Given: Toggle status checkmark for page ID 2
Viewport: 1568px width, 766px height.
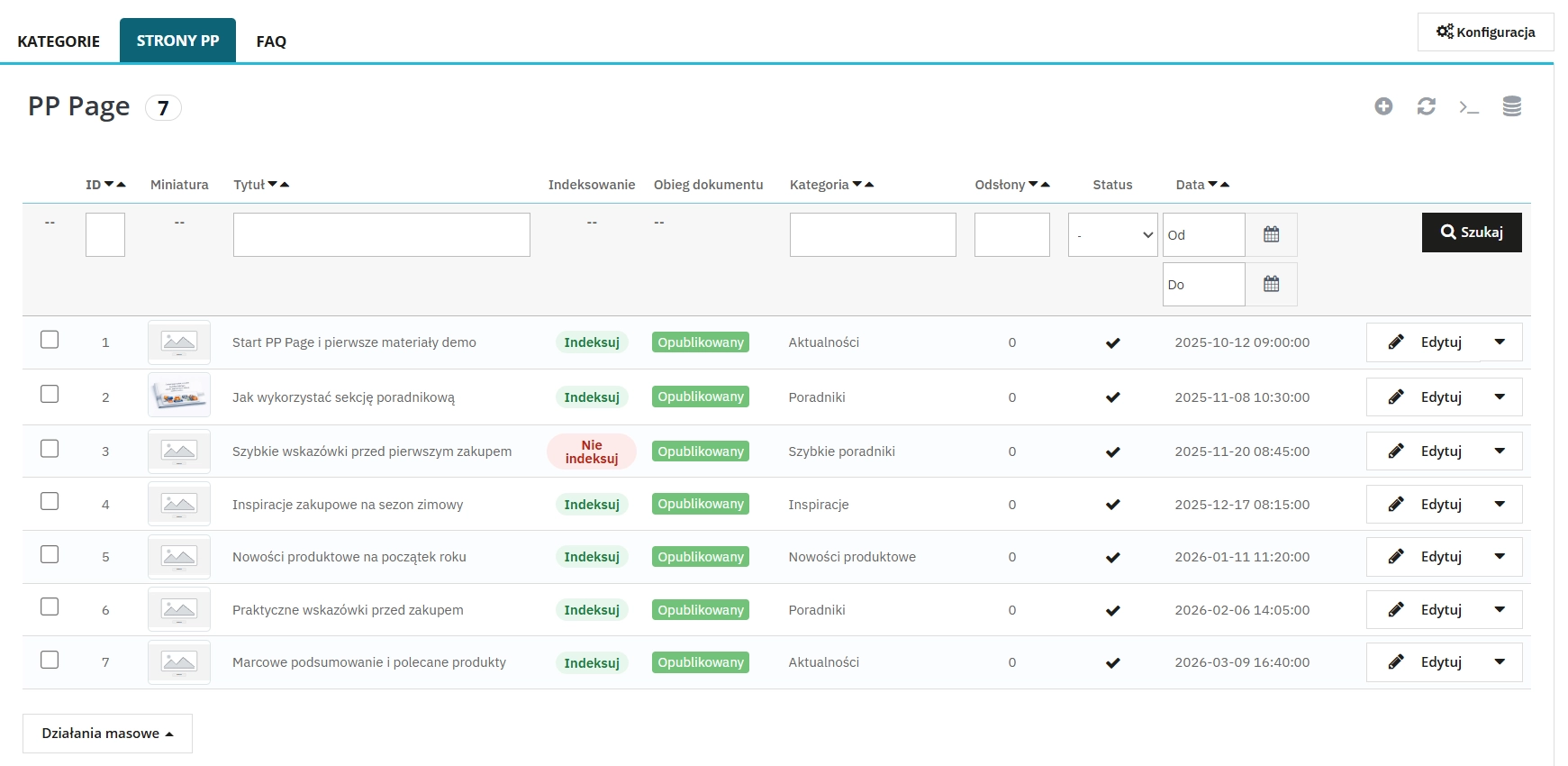Looking at the screenshot, I should tap(1113, 397).
